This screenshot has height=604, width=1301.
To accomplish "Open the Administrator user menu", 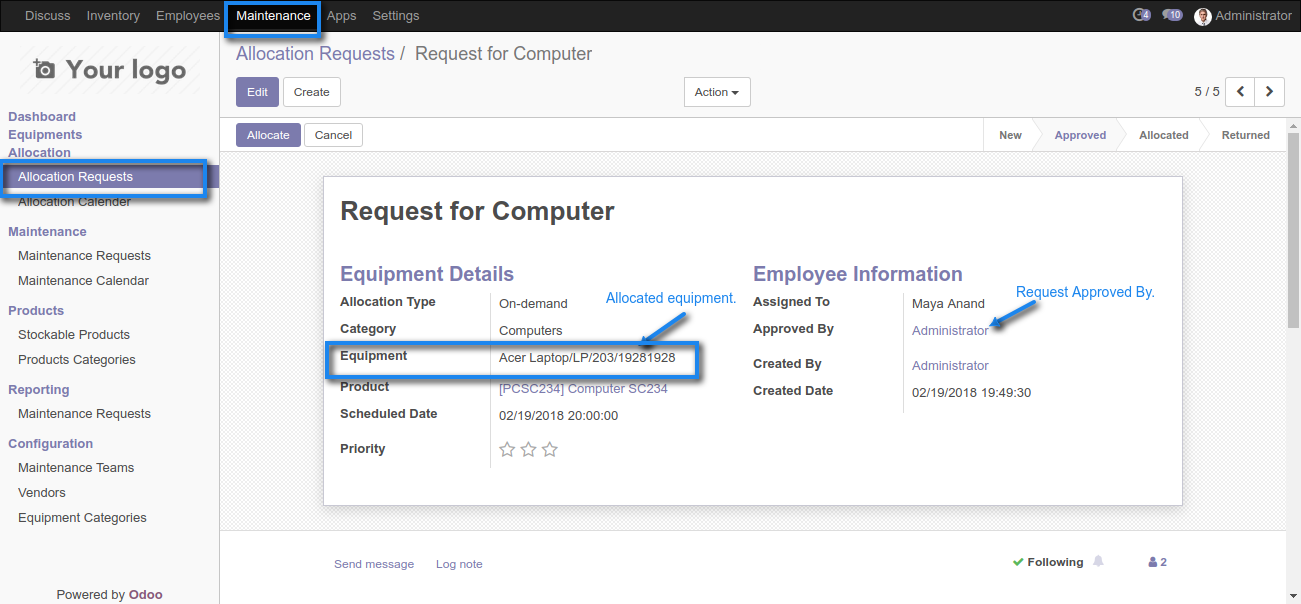I will [x=1243, y=16].
